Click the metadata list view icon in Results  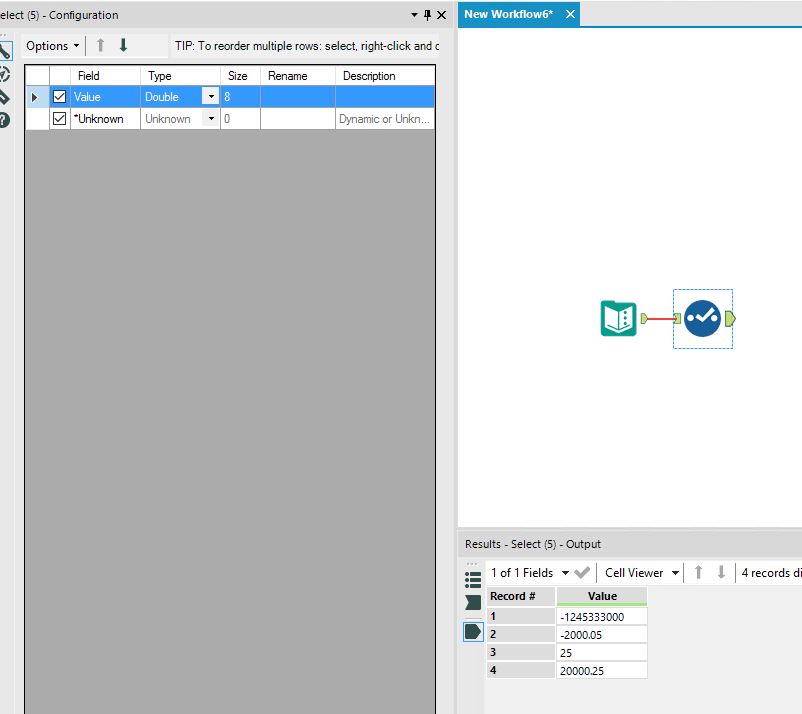coord(473,580)
